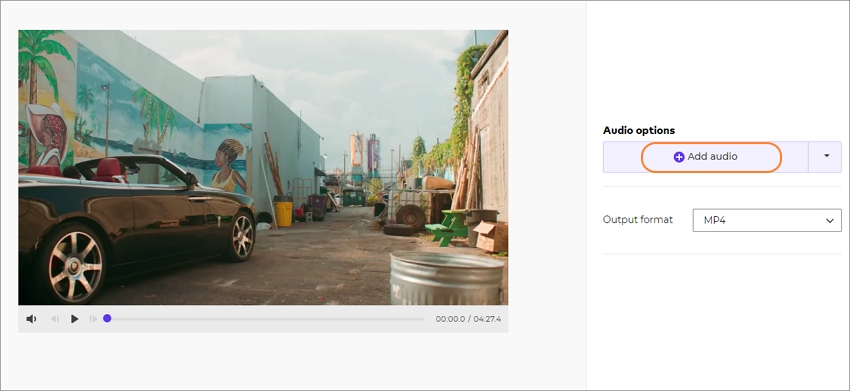Click the Add audio button

click(705, 157)
